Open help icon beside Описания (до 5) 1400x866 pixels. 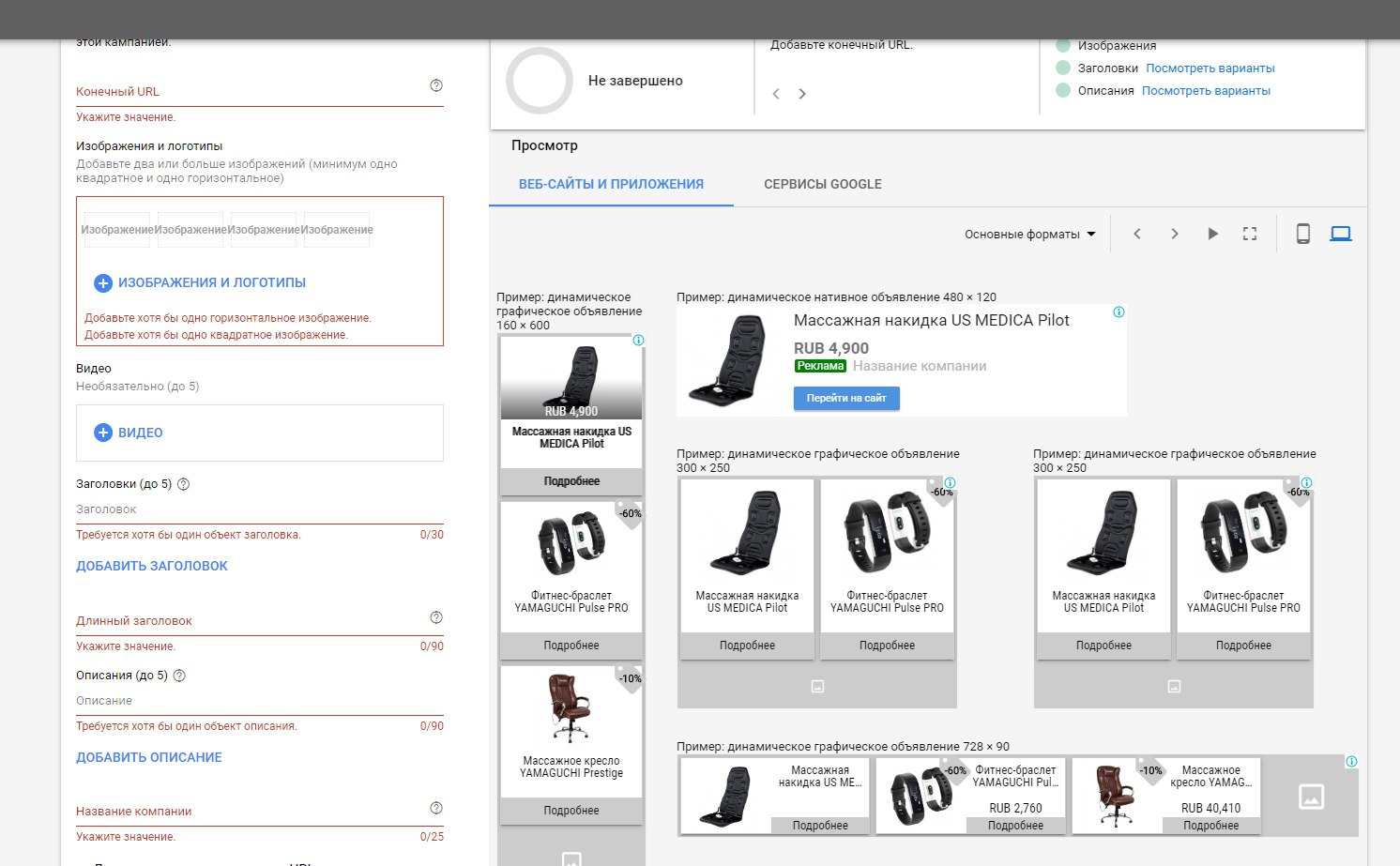coord(180,676)
